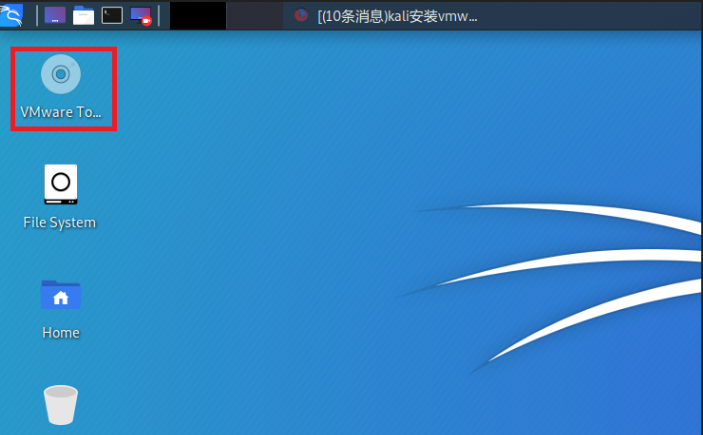Click the panel launcher with red badge
Viewport: 703px width, 435px height.
pyautogui.click(x=141, y=15)
